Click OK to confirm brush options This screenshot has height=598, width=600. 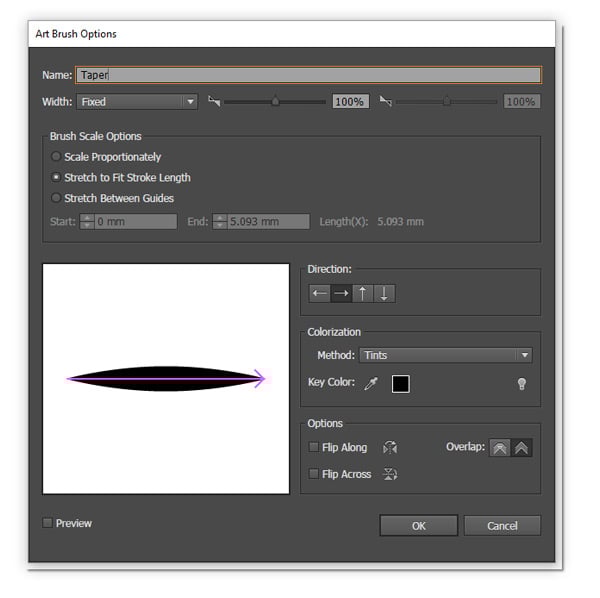click(419, 526)
